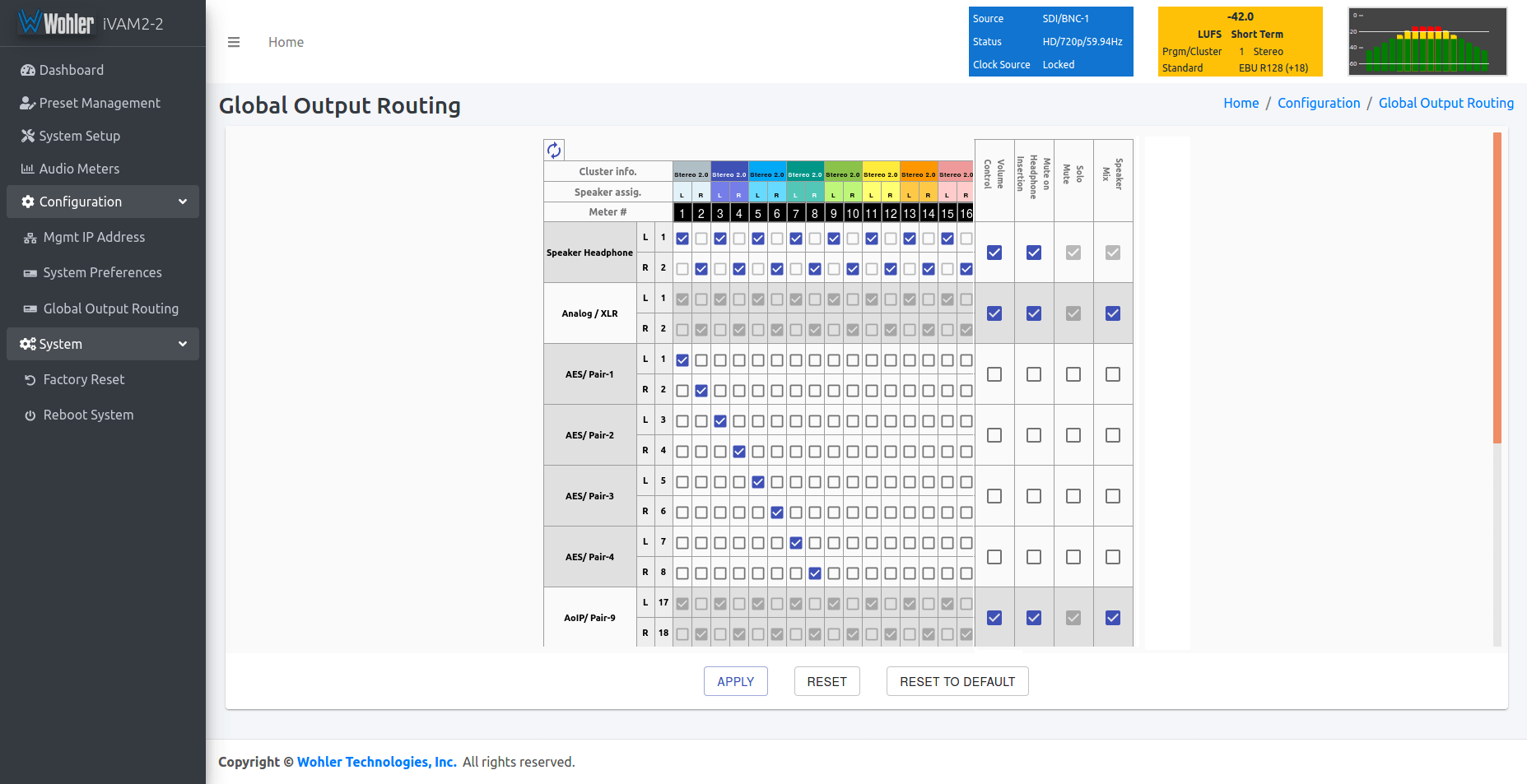This screenshot has height=784, width=1527.
Task: Click the Audio Meters chart icon
Action: 28,169
